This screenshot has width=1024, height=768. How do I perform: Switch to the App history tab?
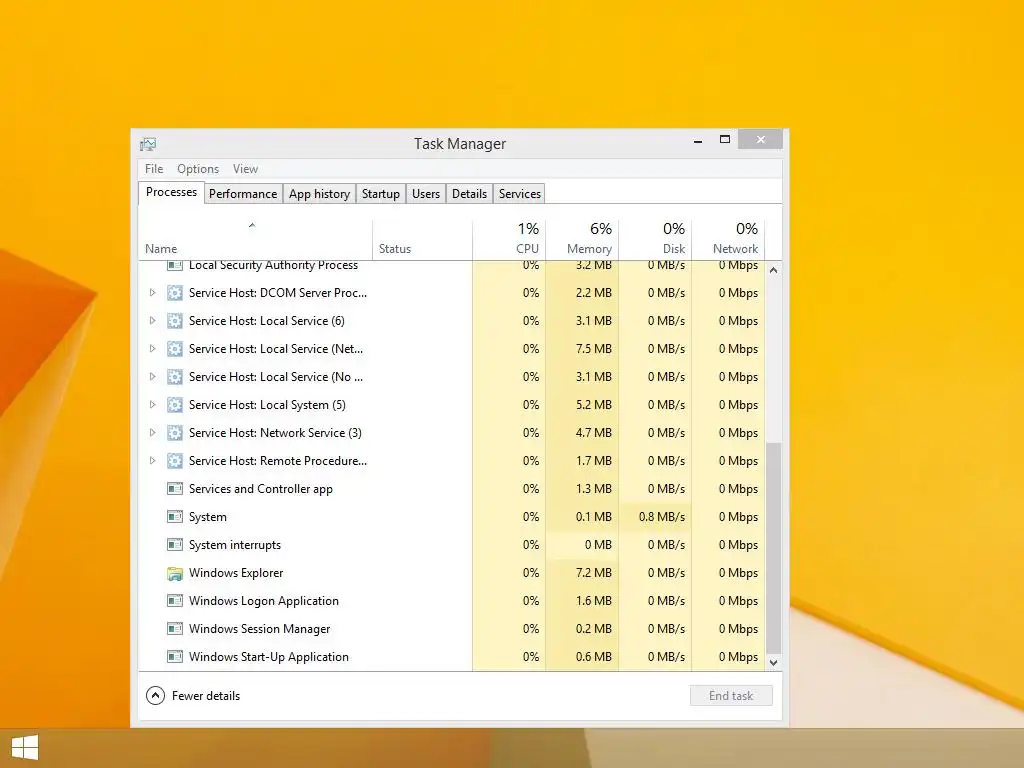(319, 194)
